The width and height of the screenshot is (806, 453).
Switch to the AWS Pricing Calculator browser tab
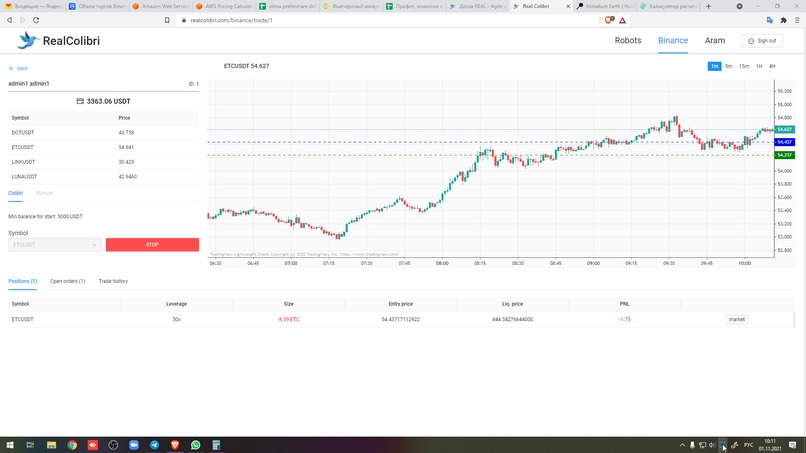click(x=224, y=6)
